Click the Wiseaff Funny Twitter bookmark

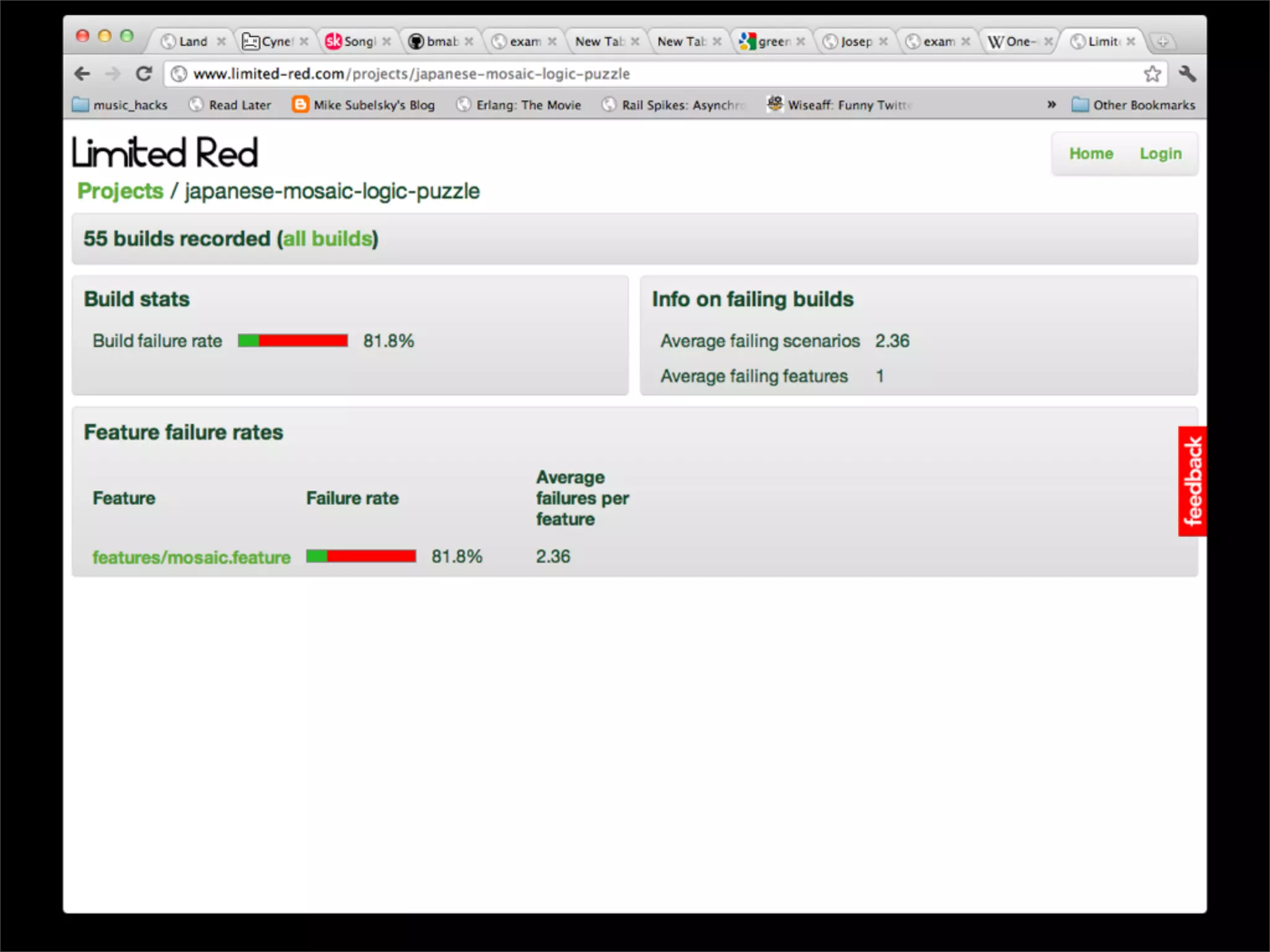coord(840,105)
